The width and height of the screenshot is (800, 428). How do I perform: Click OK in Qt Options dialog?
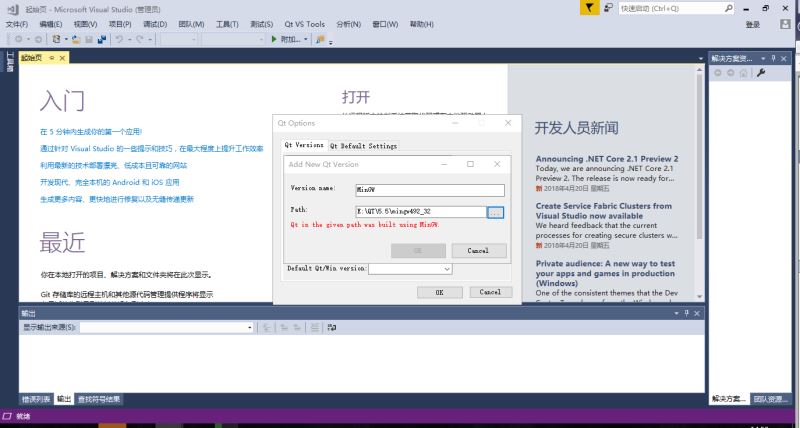(439, 292)
